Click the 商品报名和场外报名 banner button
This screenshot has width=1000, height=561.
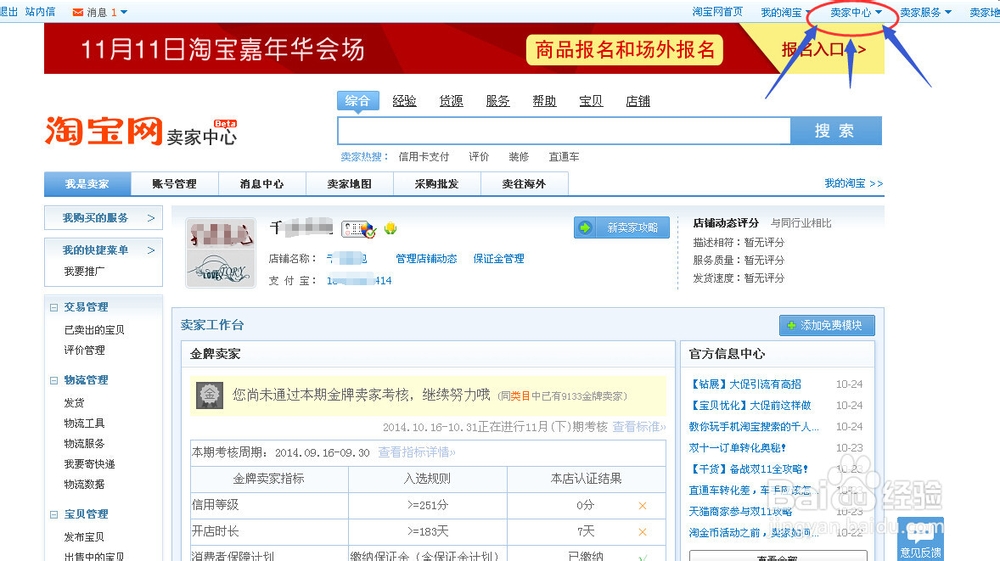click(624, 50)
